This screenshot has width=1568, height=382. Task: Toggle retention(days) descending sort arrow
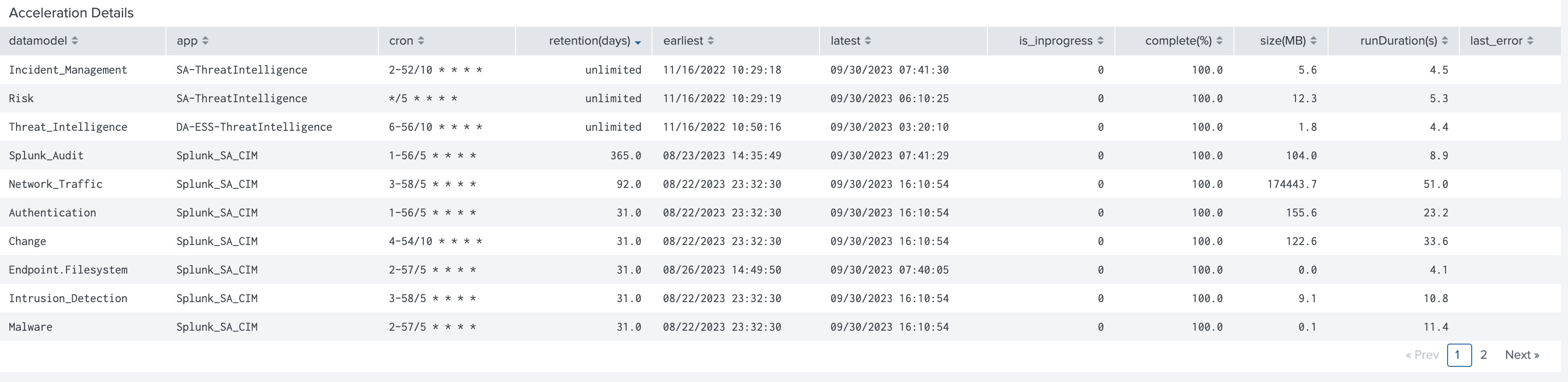[638, 42]
